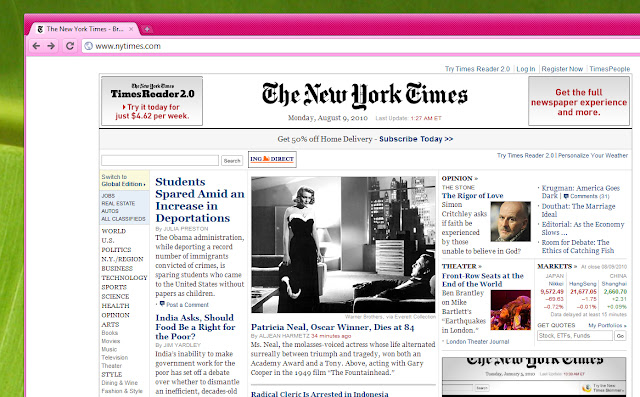Go to the SPORTS section
The height and width of the screenshot is (397, 640).
[x=114, y=287]
